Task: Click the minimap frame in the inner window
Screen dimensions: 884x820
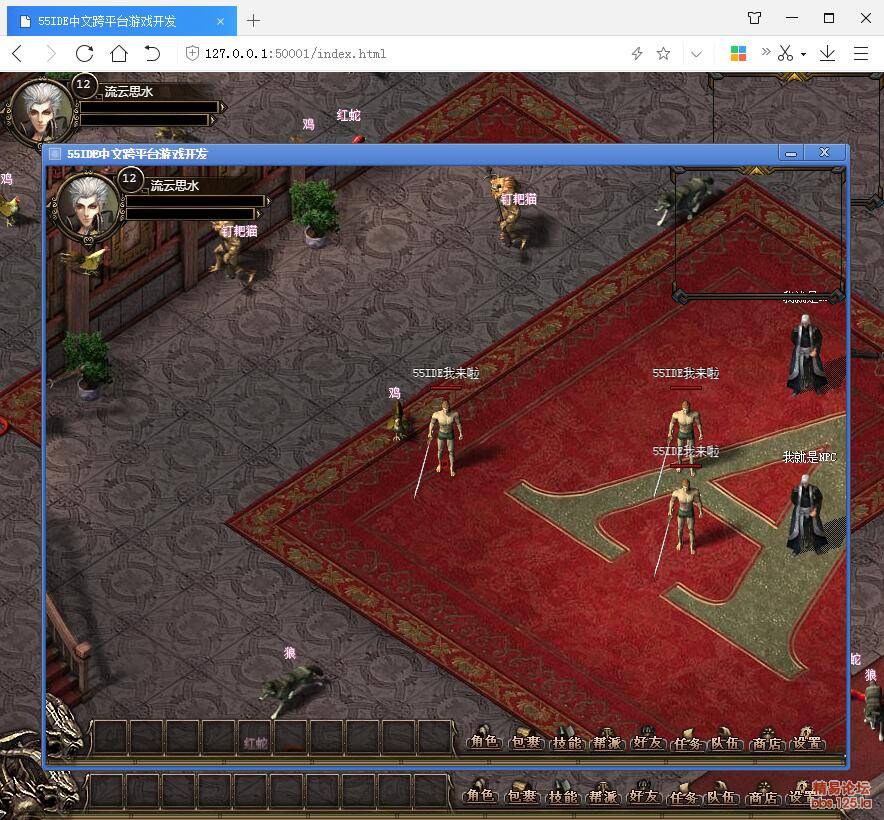Action: pos(759,234)
